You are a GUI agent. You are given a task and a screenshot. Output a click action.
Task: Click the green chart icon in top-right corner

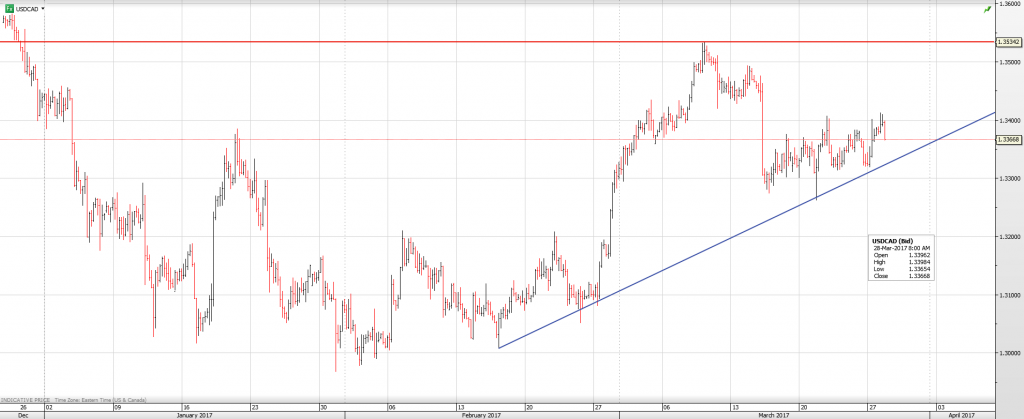[987, 8]
